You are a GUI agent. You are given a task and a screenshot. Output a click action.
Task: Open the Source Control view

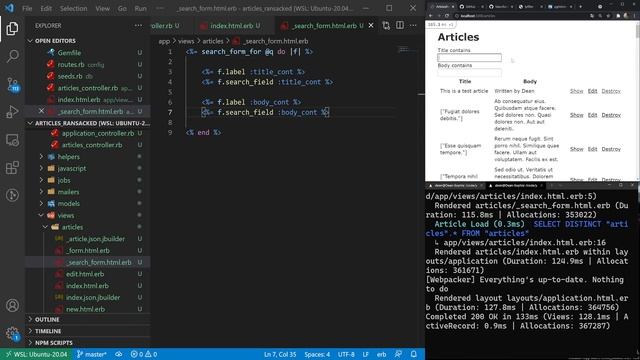pyautogui.click(x=12, y=84)
